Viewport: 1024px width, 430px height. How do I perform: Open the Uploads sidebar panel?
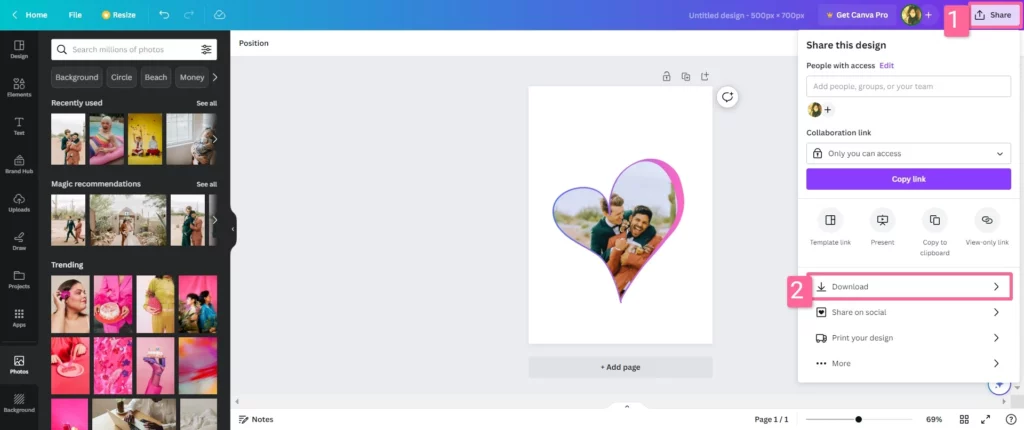19,203
